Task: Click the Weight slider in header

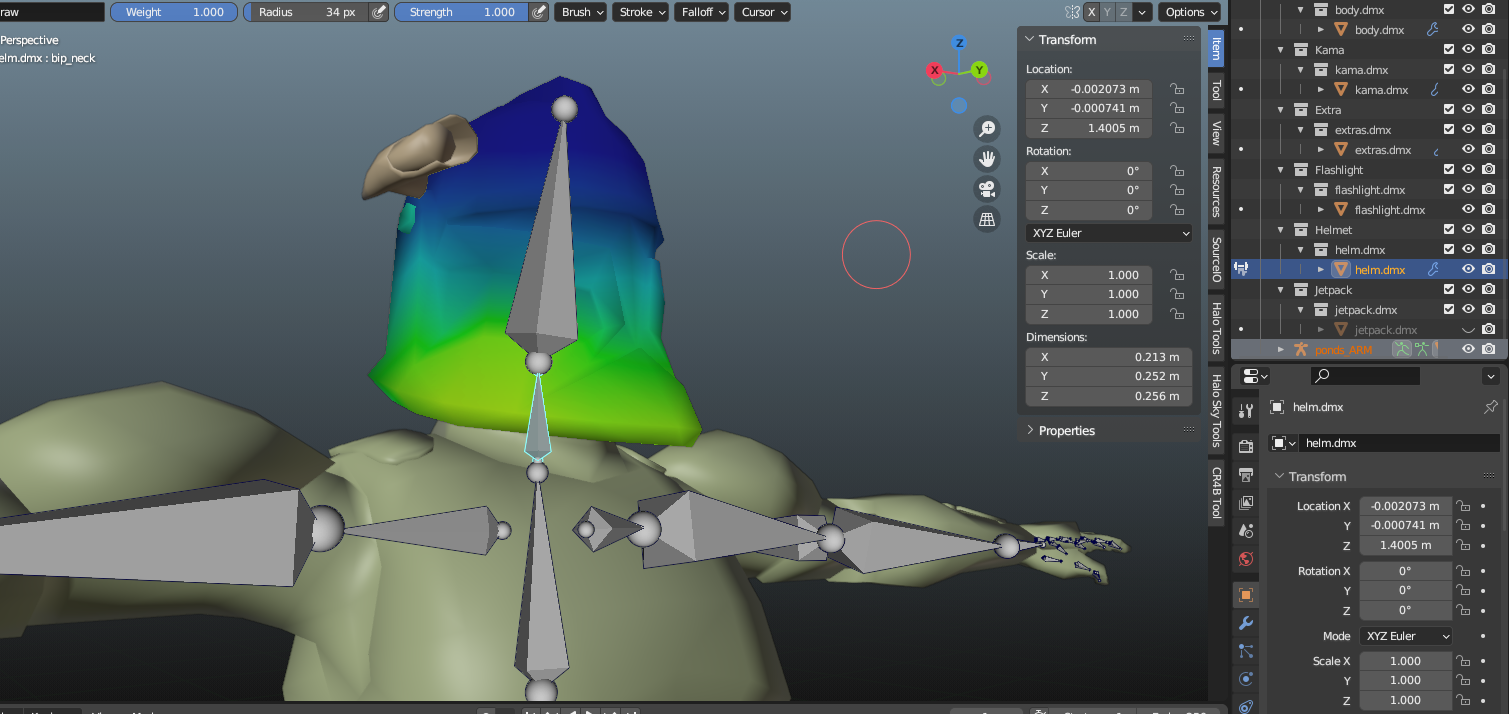Action: tap(174, 12)
